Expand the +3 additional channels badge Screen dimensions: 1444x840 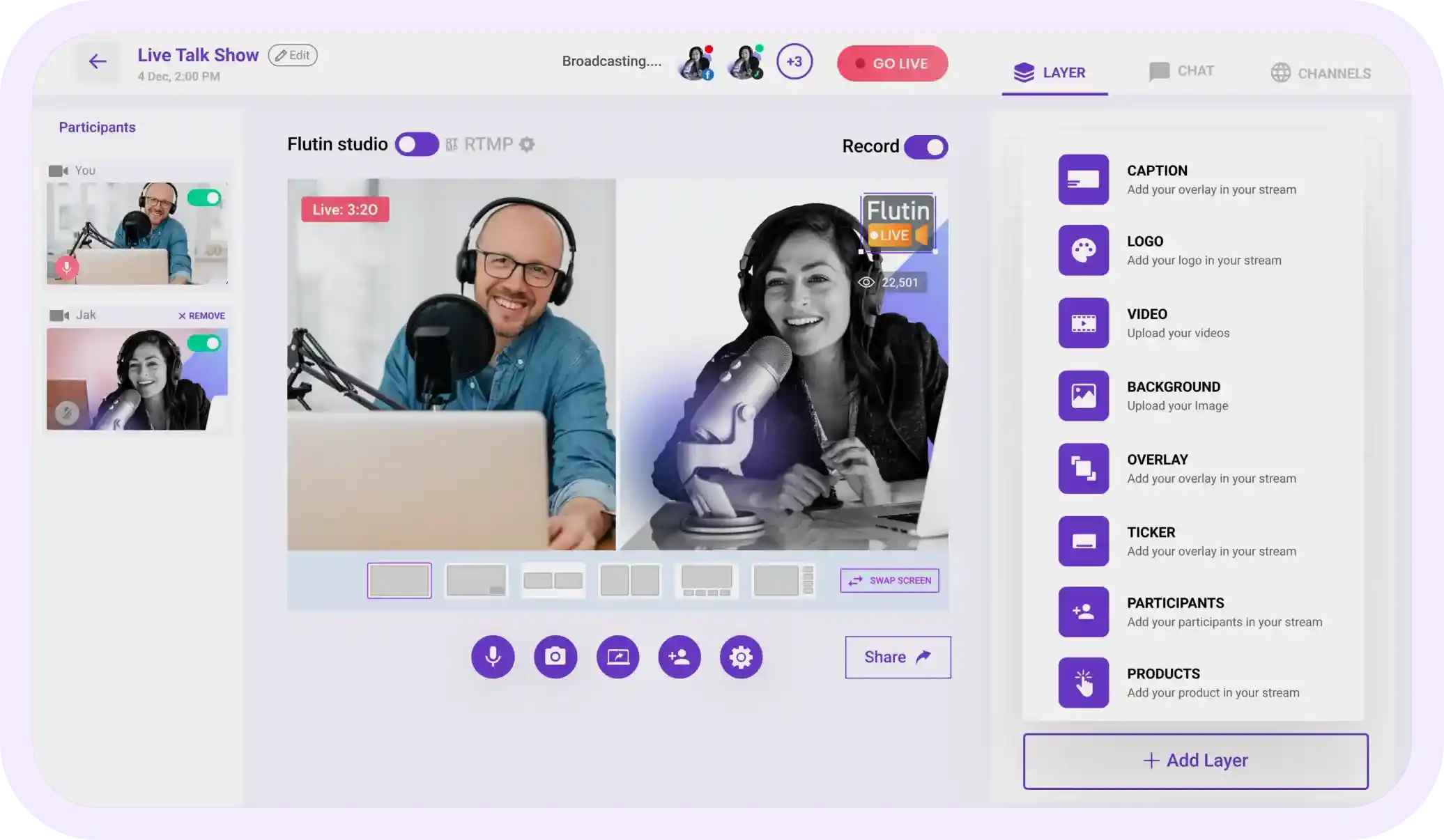(794, 62)
